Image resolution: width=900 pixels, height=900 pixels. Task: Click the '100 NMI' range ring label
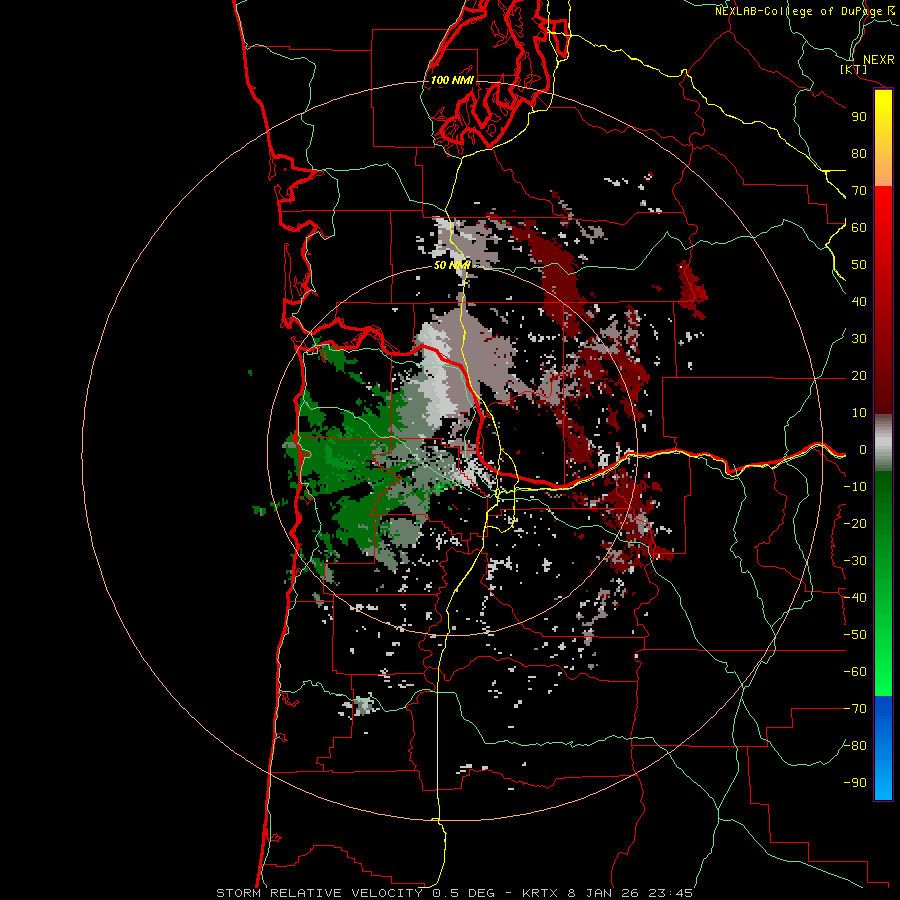click(452, 80)
